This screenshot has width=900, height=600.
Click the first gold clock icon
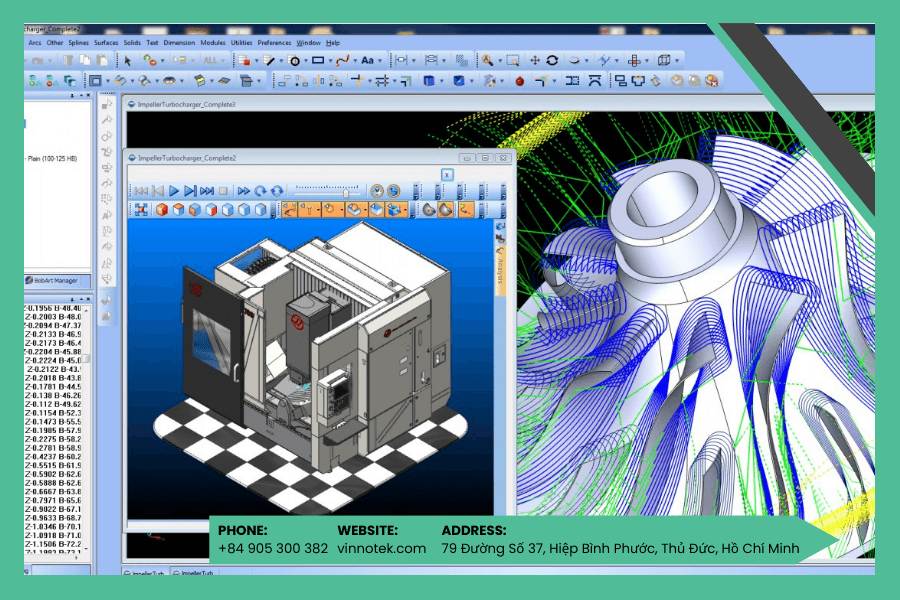point(377,191)
